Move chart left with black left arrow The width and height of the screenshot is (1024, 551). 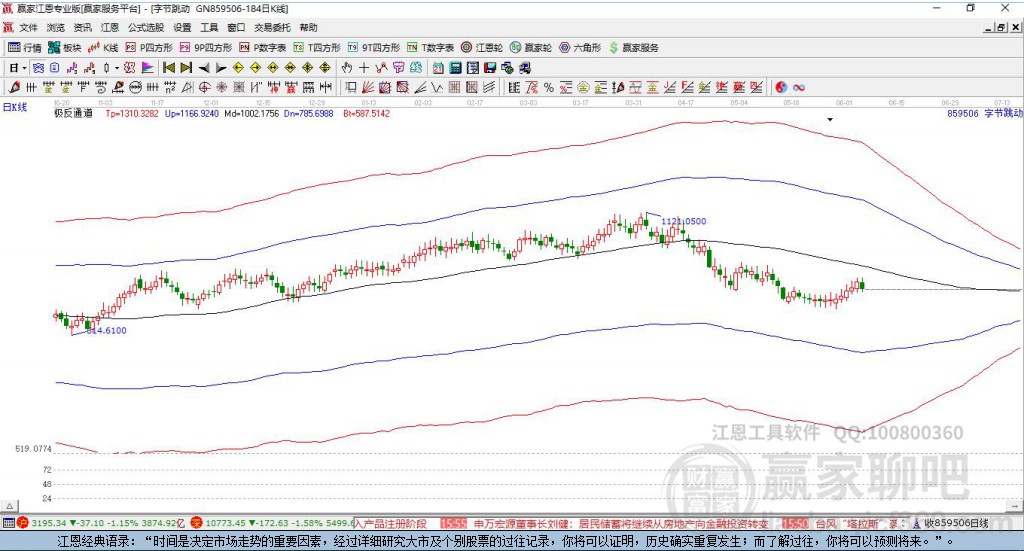click(x=204, y=68)
